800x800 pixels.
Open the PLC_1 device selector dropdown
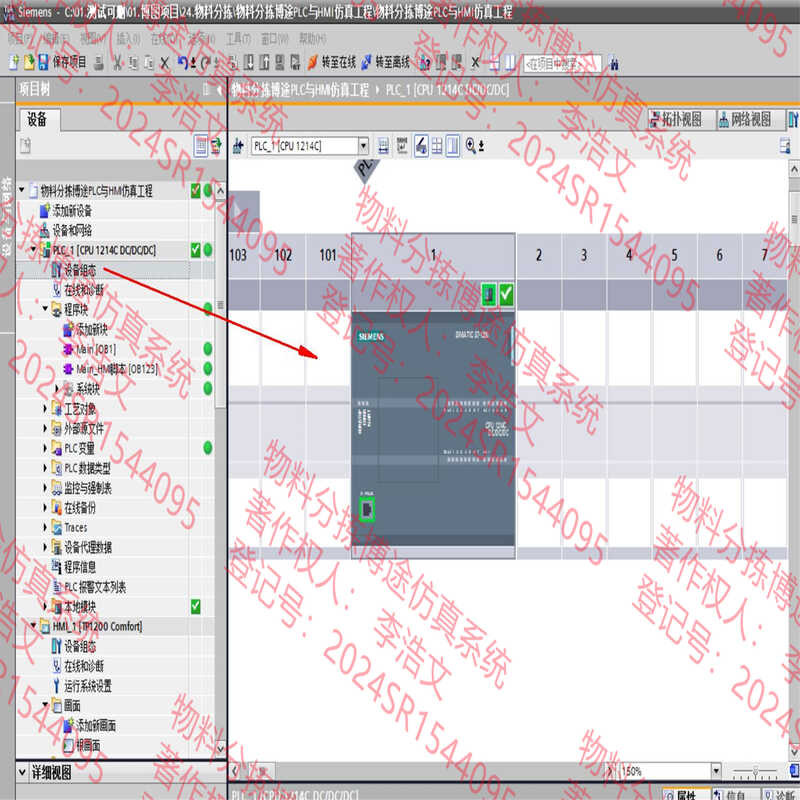[x=362, y=146]
